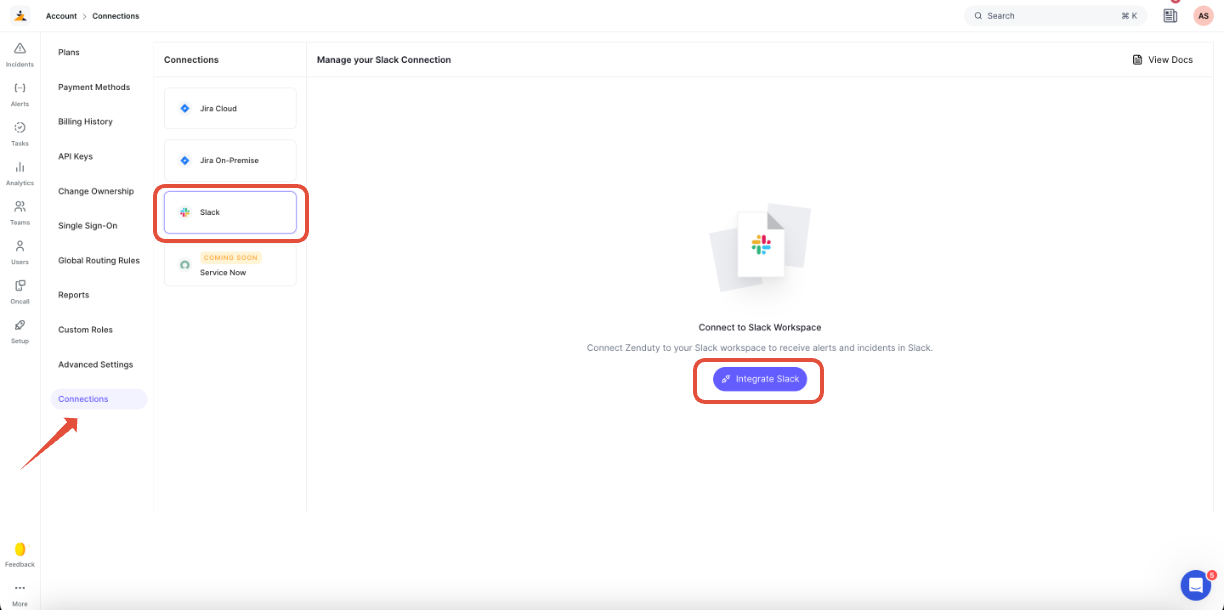Open the notifications icon near the avatar
Screen dimensions: 1224x610
tap(1169, 15)
